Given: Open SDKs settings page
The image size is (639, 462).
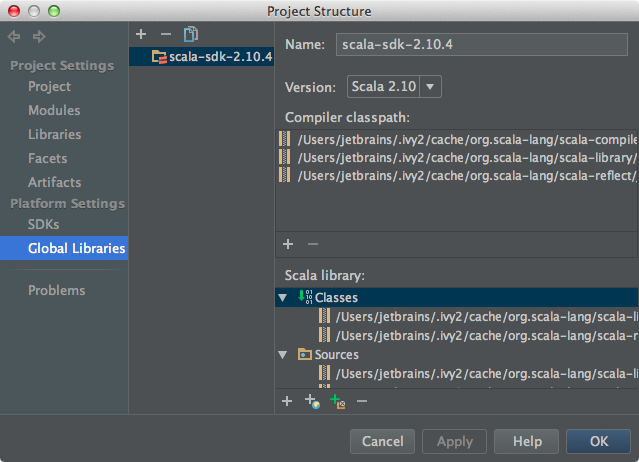Looking at the screenshot, I should (x=44, y=224).
